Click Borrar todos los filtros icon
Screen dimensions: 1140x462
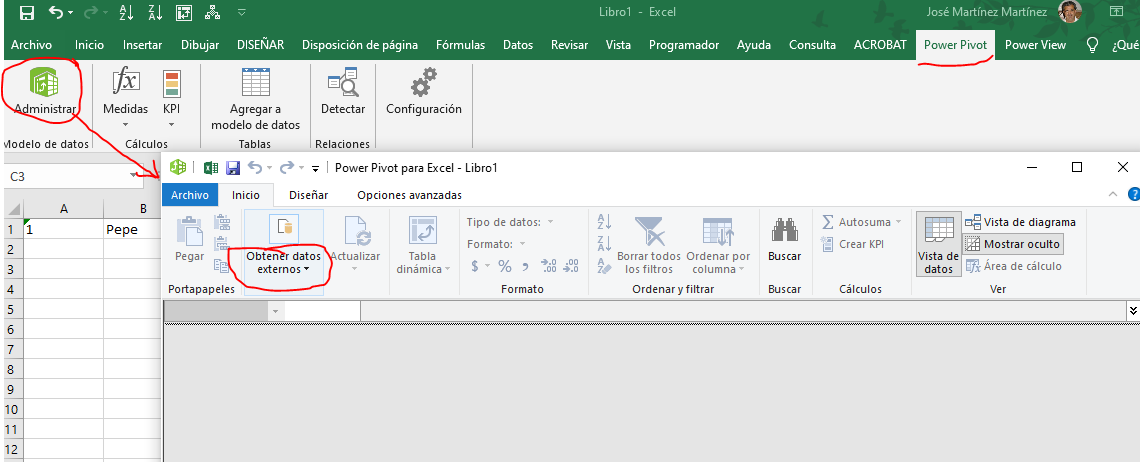649,230
